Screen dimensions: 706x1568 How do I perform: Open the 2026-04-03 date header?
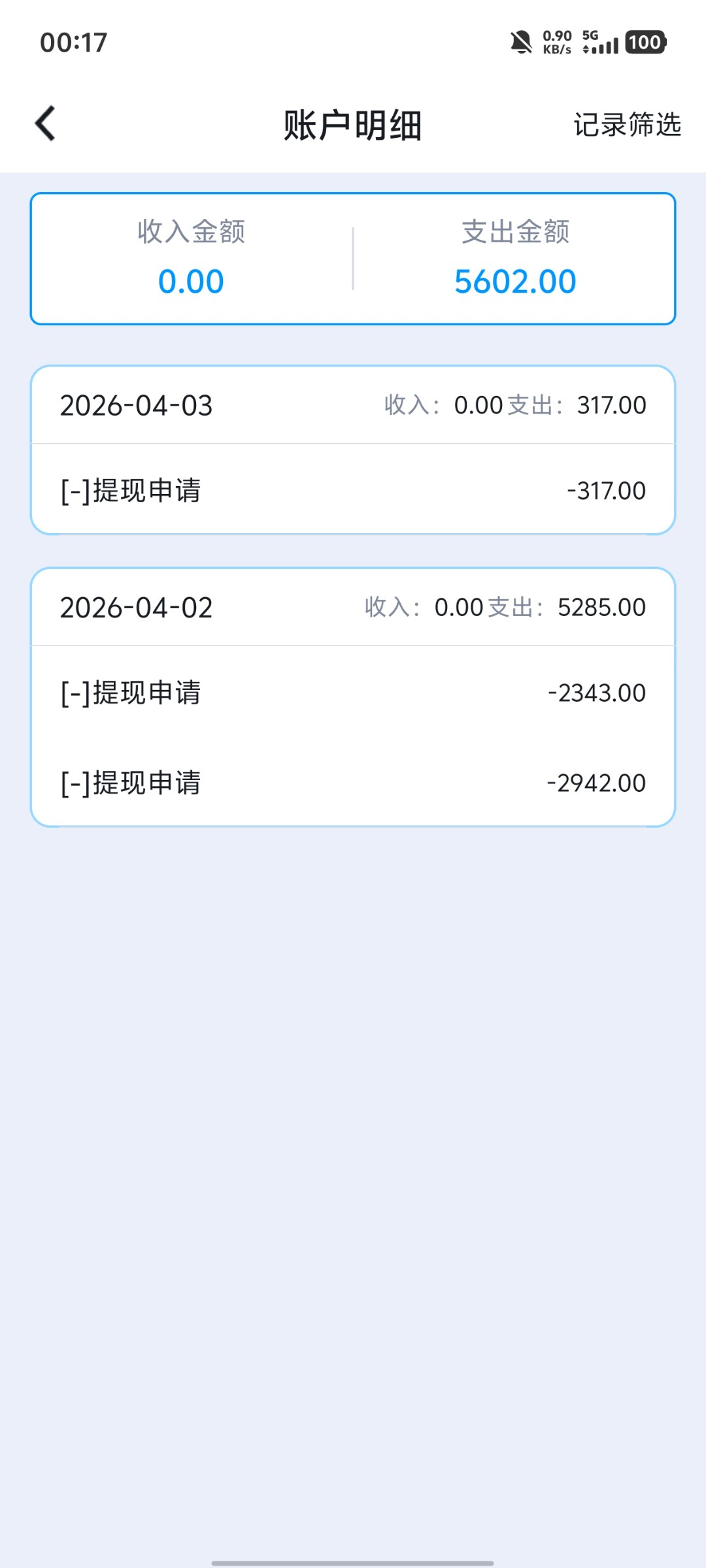click(x=137, y=406)
